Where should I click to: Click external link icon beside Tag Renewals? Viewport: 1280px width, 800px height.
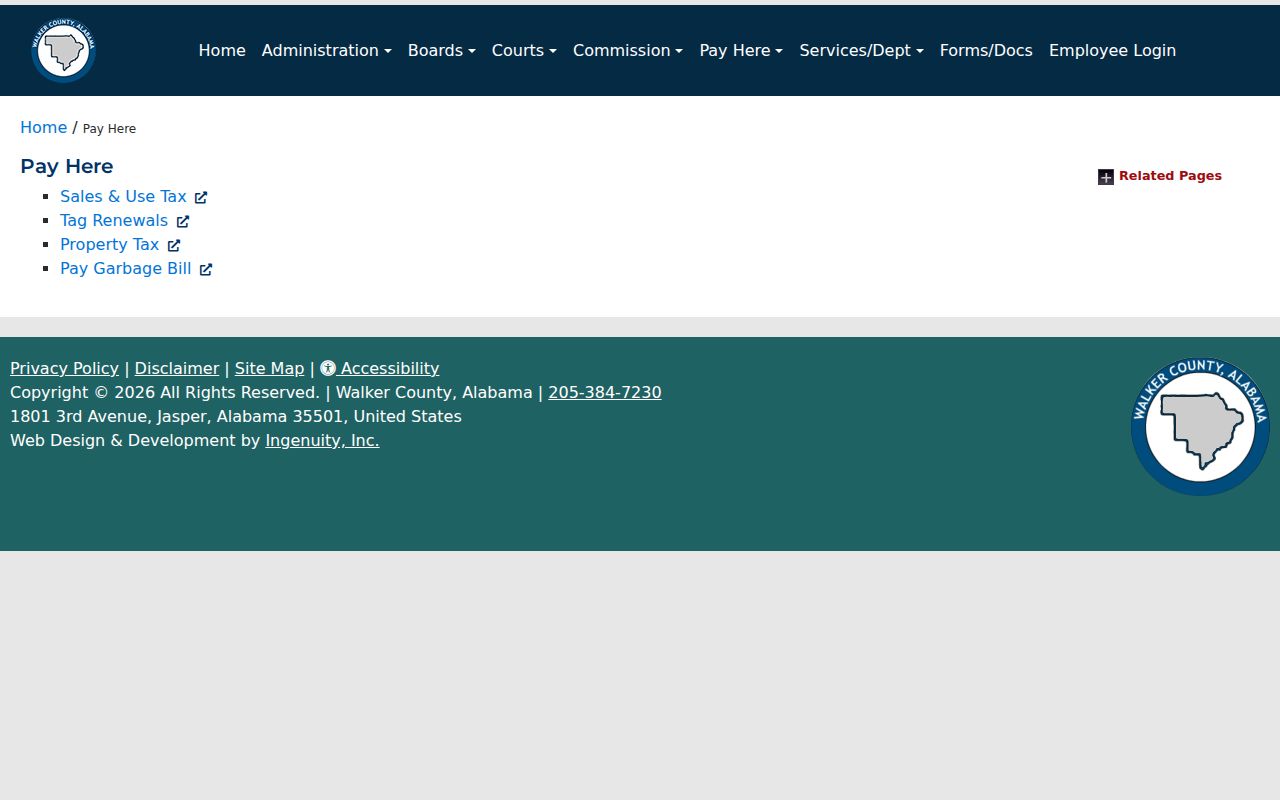pyautogui.click(x=183, y=221)
